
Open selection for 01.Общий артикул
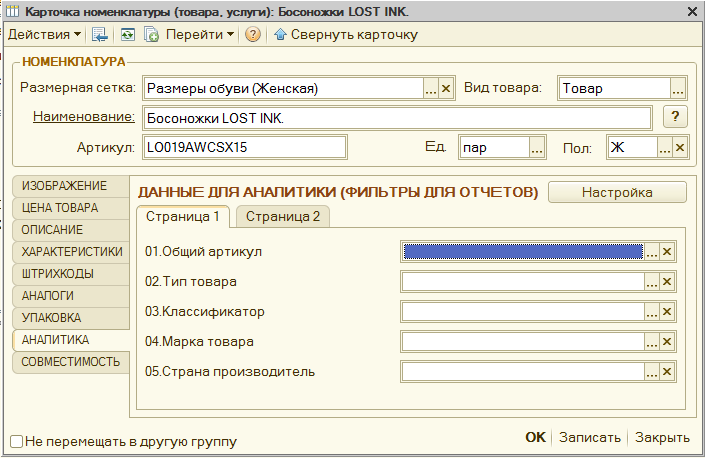click(651, 252)
